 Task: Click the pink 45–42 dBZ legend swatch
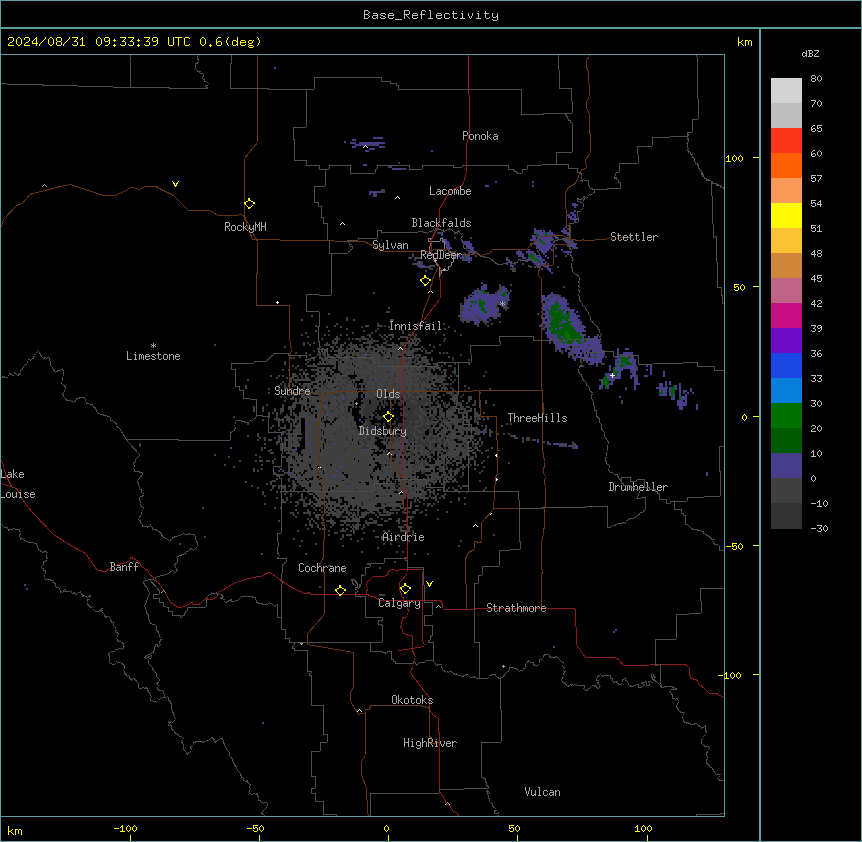click(786, 291)
